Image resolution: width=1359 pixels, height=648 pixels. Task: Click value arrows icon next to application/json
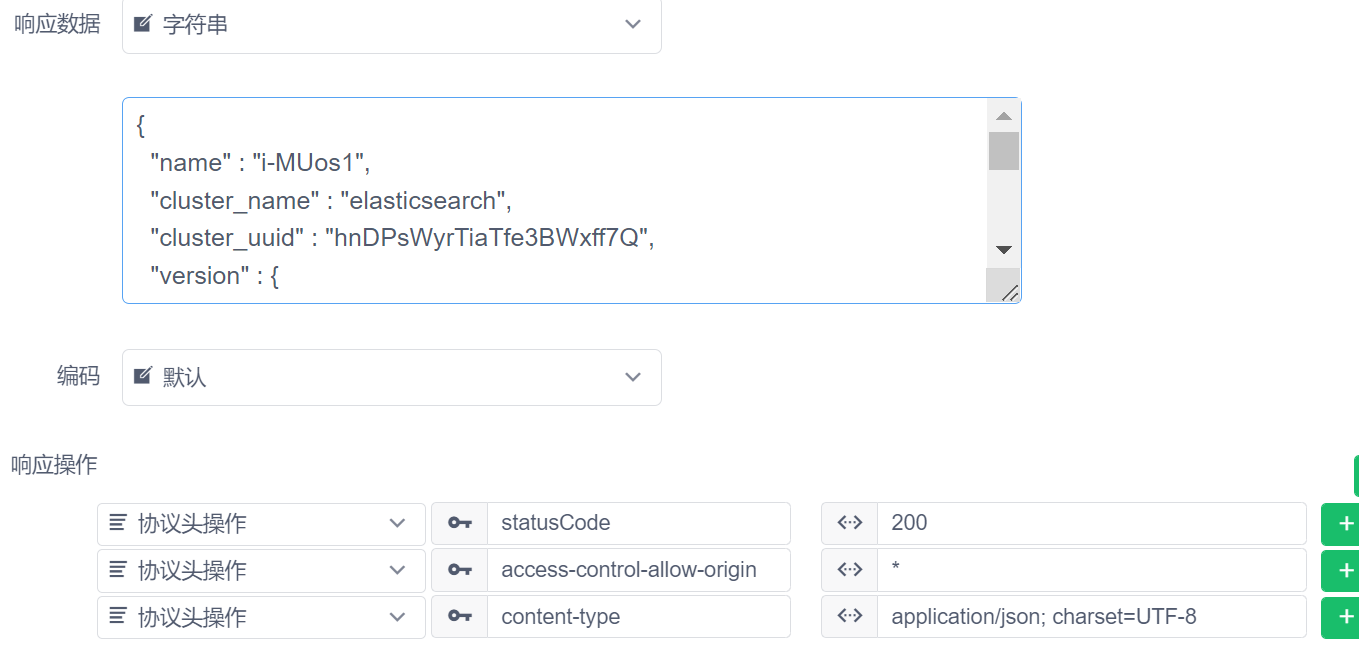click(x=849, y=617)
